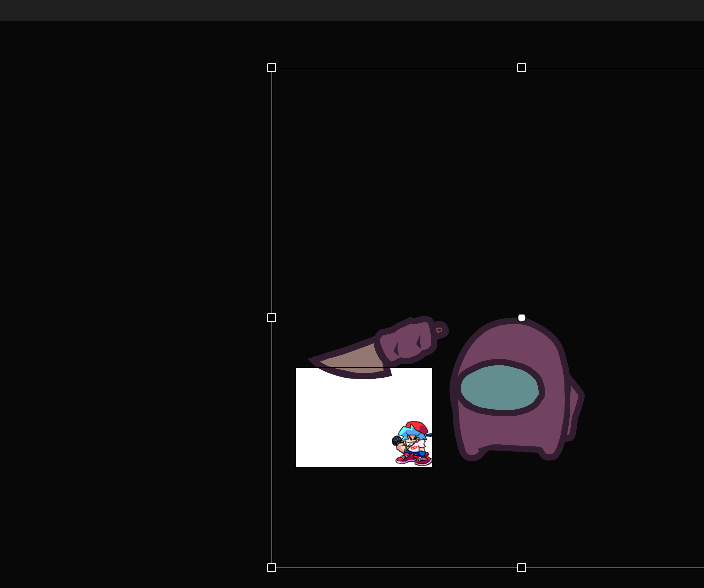The width and height of the screenshot is (704, 588).
Task: Click the blue-haired character holding microphone
Action: [412, 443]
